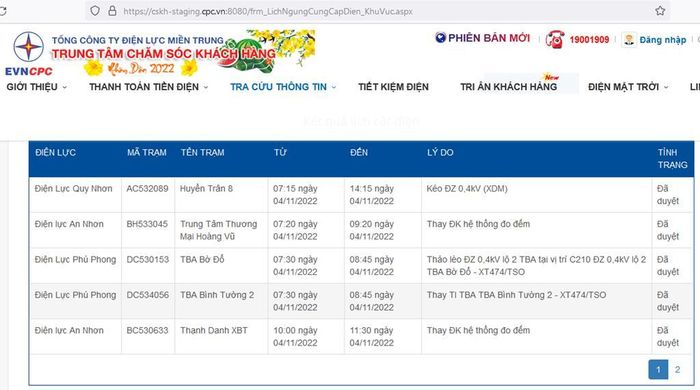
Task: Select the 10:00 ngày 04/11/2022 start time
Action: [295, 337]
